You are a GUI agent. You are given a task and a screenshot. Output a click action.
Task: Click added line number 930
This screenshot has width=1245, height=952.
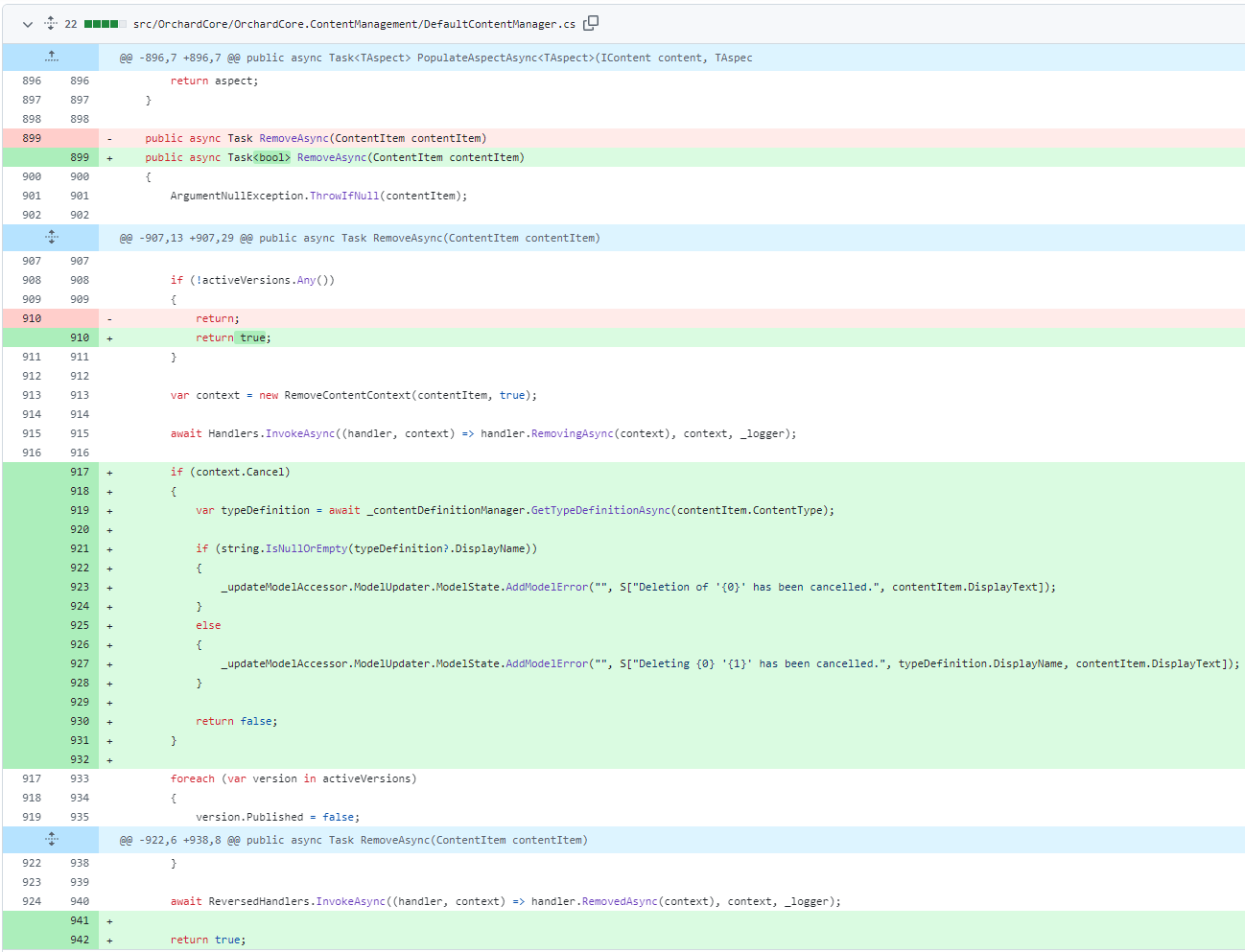(x=80, y=721)
